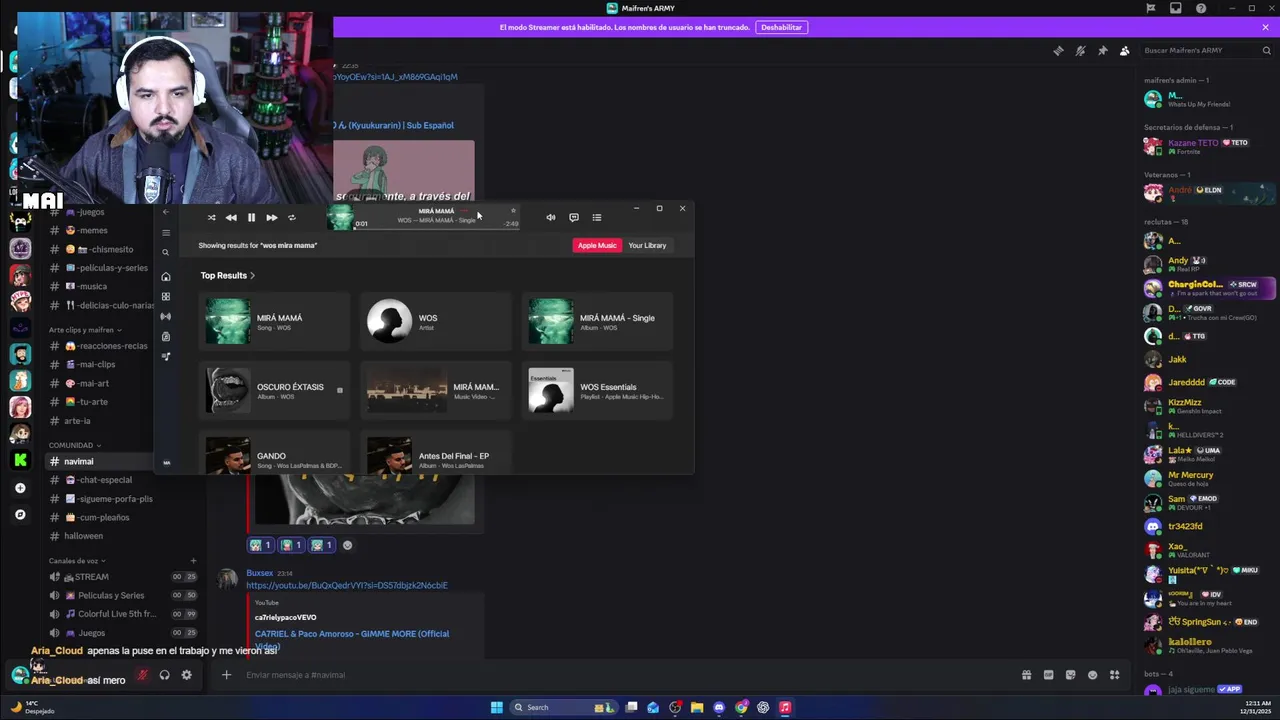Open Browse grid icon in music sidebar
This screenshot has height=720, width=1280.
166,296
